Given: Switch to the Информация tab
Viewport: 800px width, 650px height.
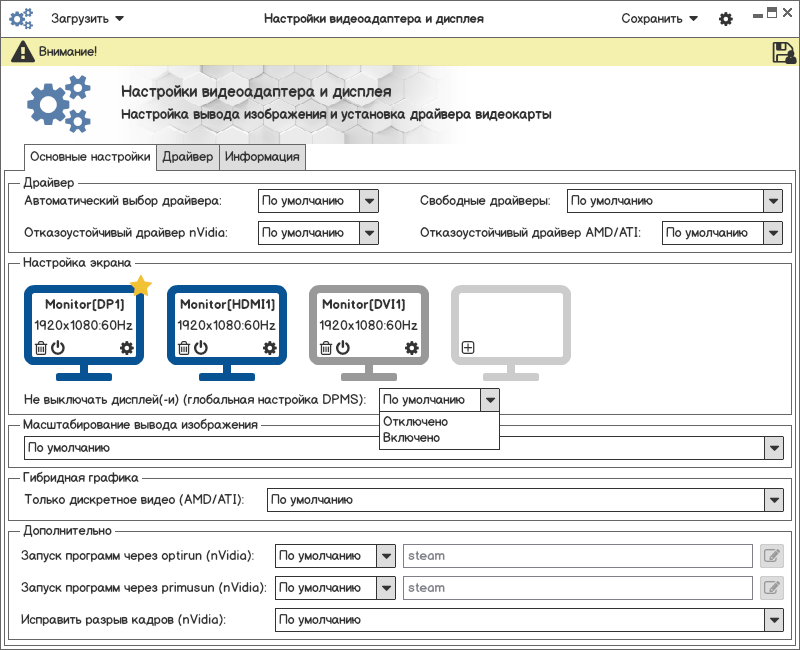Looking at the screenshot, I should click(262, 157).
